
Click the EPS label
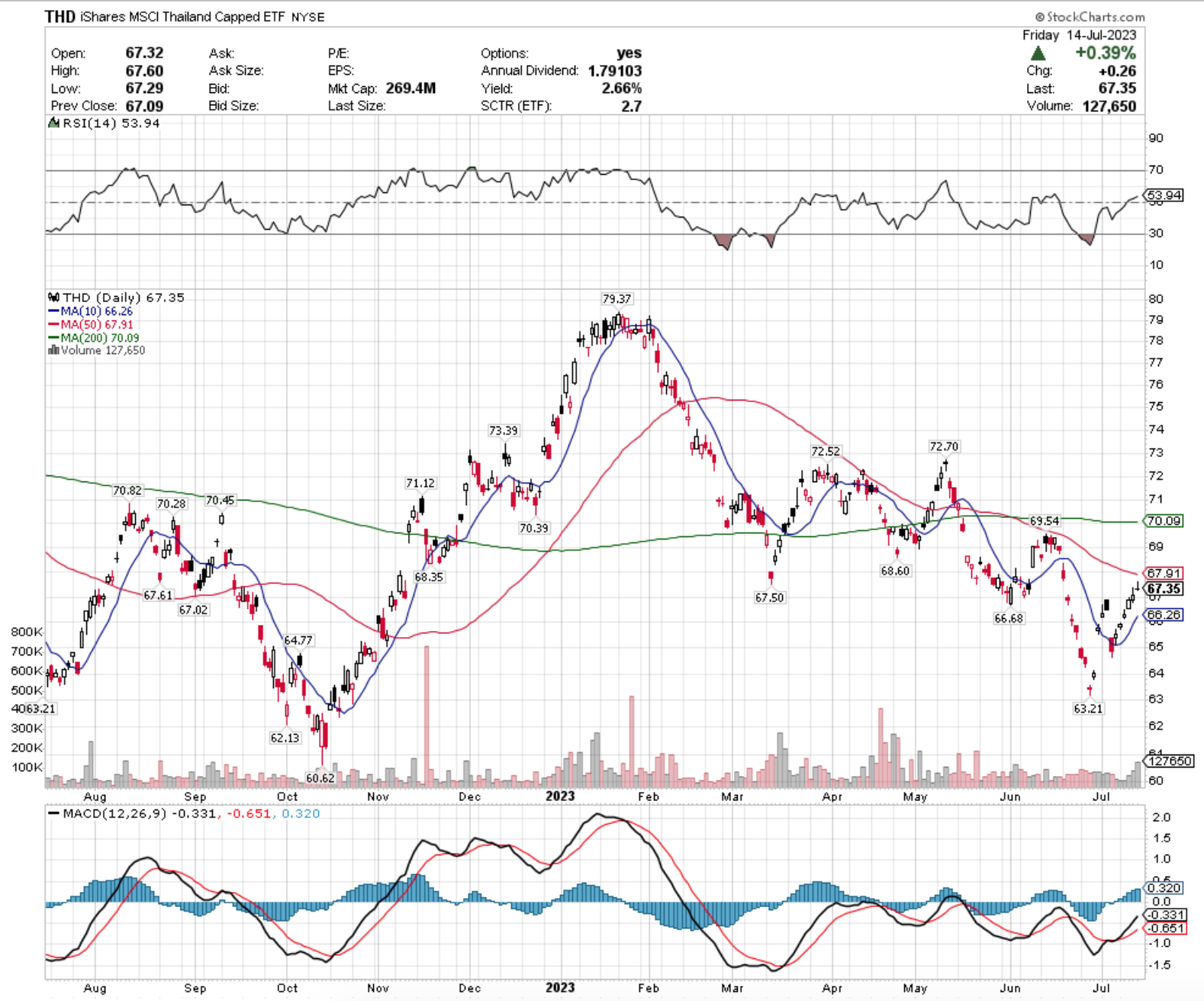click(x=341, y=71)
